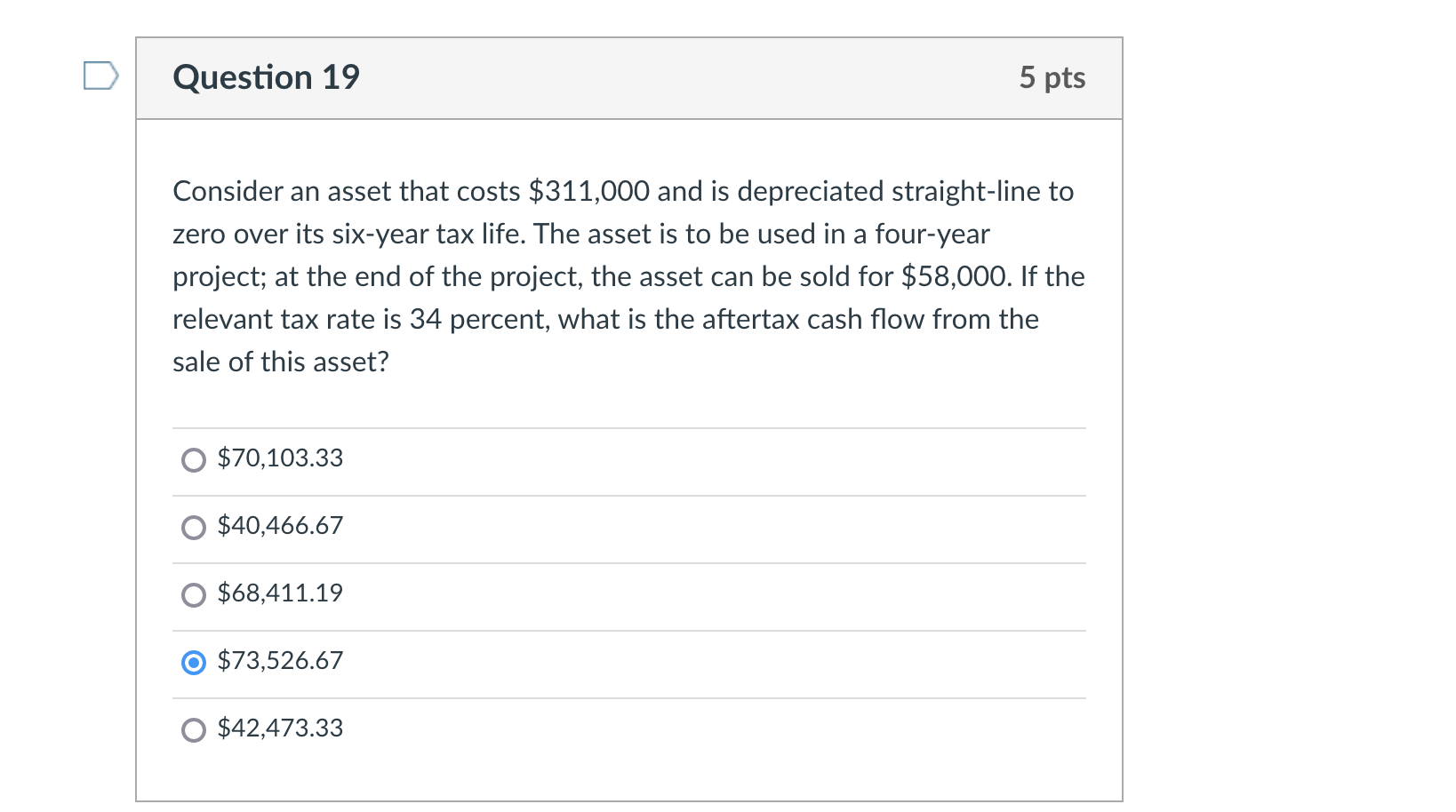Click the Question 19 header title
This screenshot has width=1456, height=812.
266,77
